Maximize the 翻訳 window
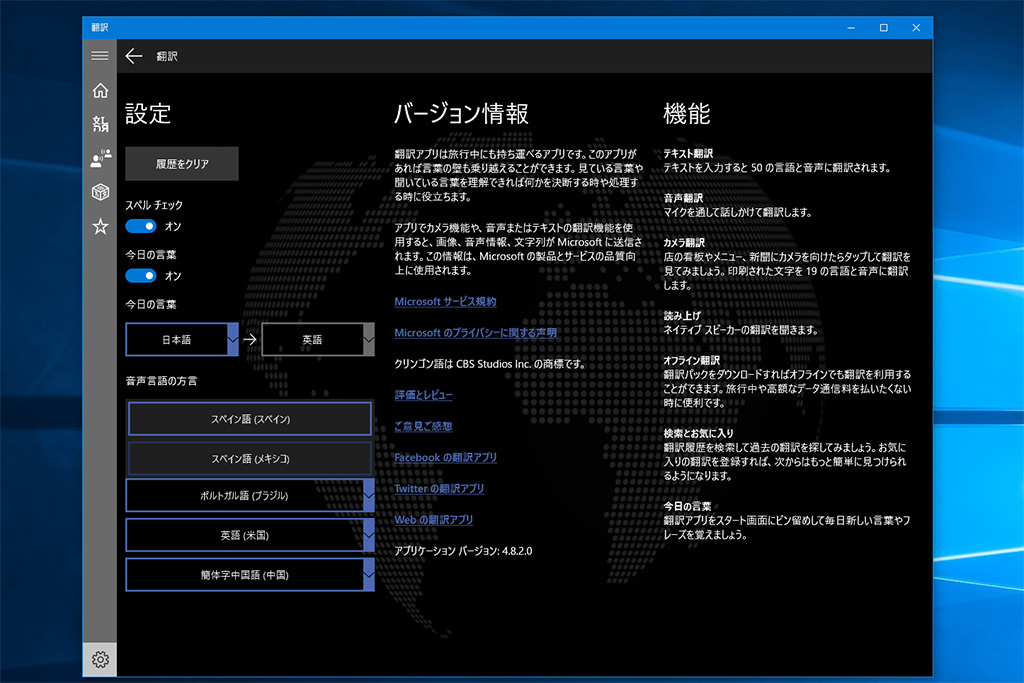 click(x=884, y=27)
